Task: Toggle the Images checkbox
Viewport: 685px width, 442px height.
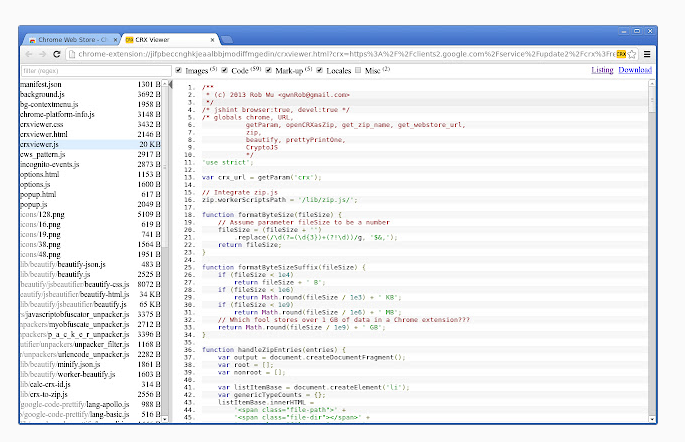Action: [178, 70]
